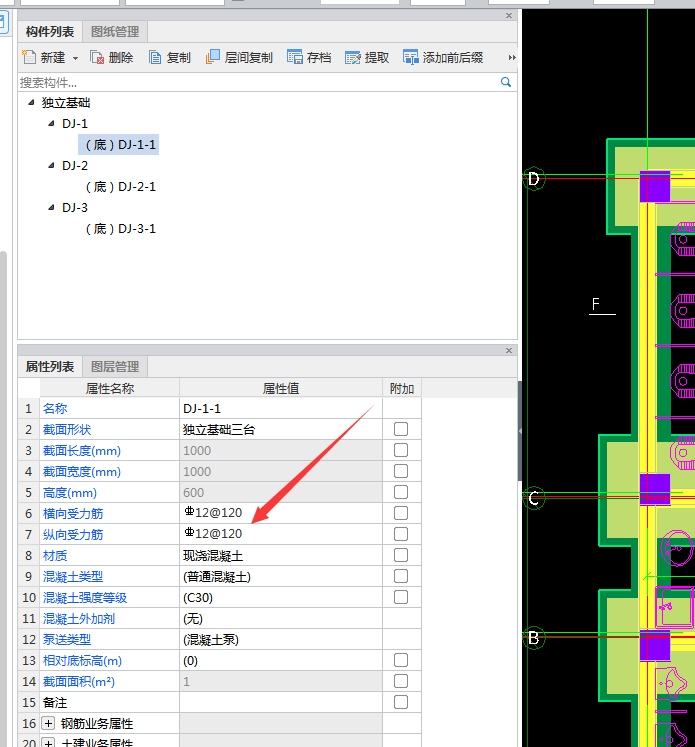Tick the 附加 checkbox for 截面长度

(401, 450)
